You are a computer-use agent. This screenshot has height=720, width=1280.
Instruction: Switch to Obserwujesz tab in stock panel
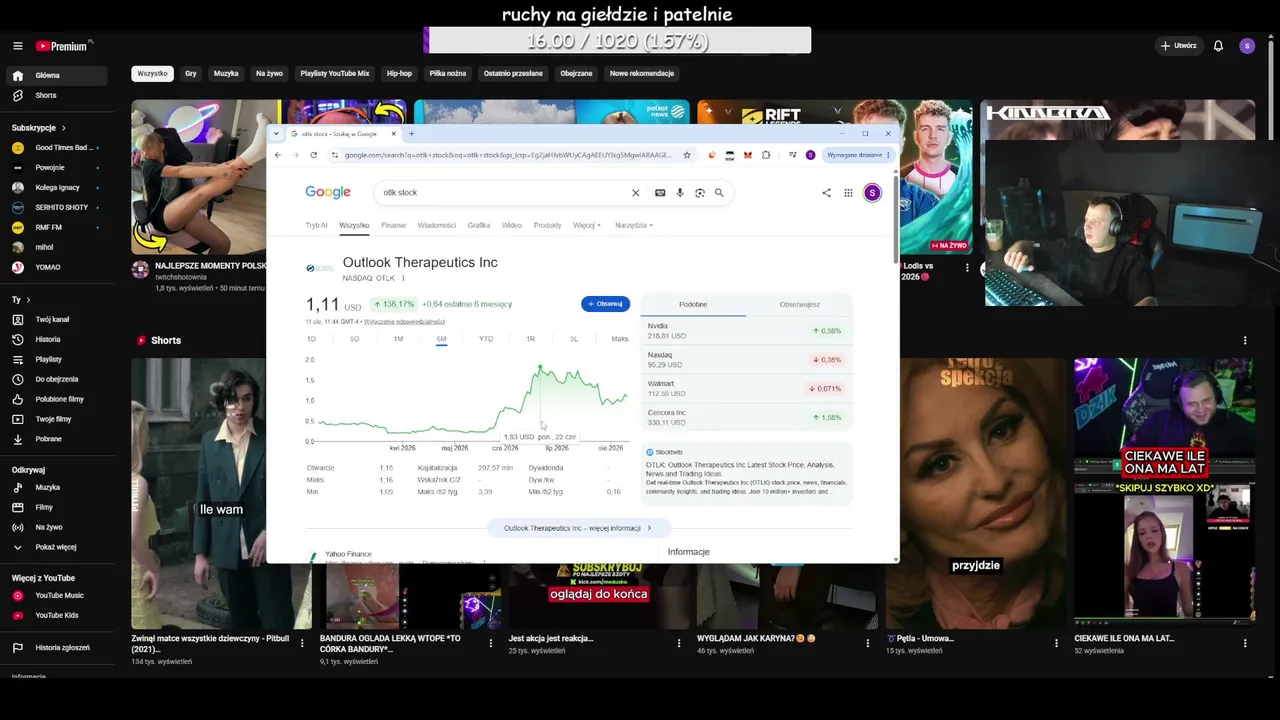point(799,305)
